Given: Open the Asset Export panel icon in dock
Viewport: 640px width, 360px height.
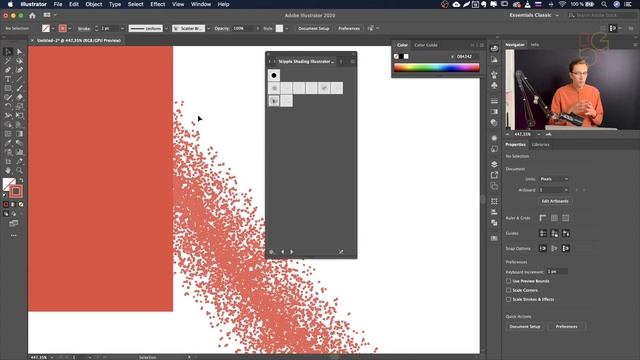Looking at the screenshot, I should tap(494, 175).
